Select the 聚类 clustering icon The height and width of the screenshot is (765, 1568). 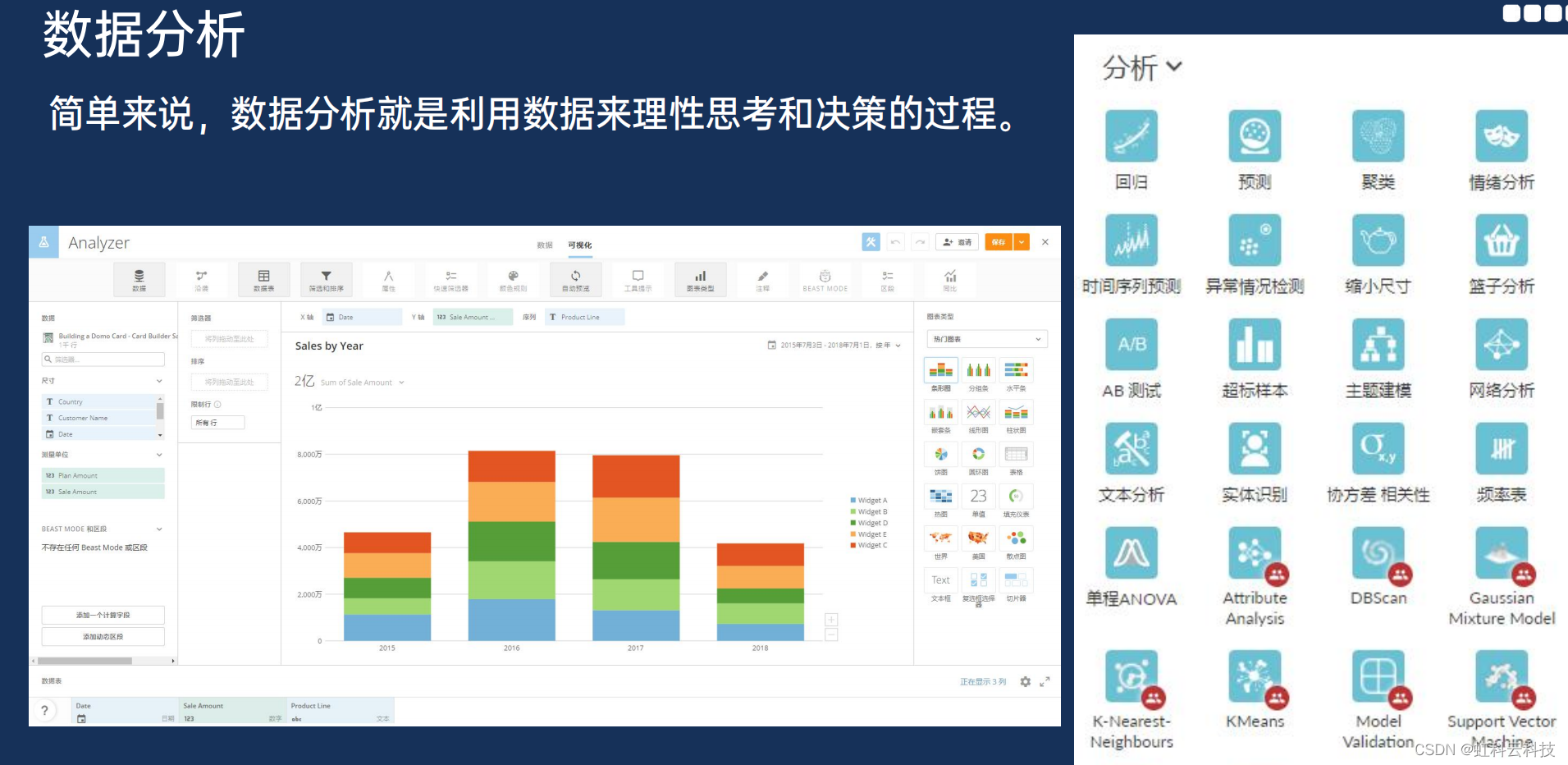1378,136
